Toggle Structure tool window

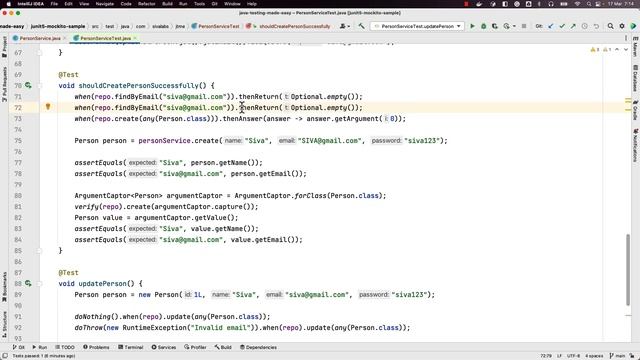tap(4, 324)
